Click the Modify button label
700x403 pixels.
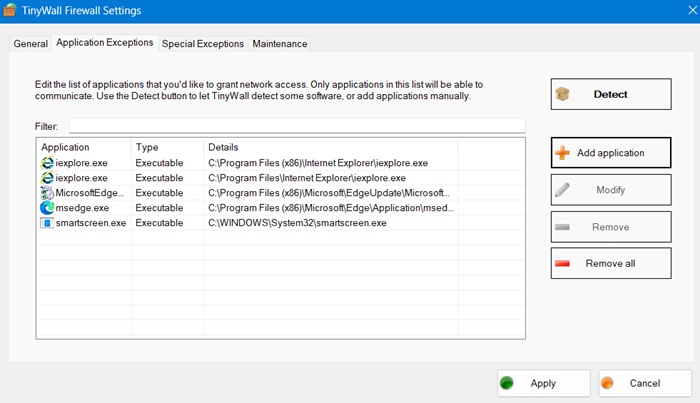click(x=610, y=190)
